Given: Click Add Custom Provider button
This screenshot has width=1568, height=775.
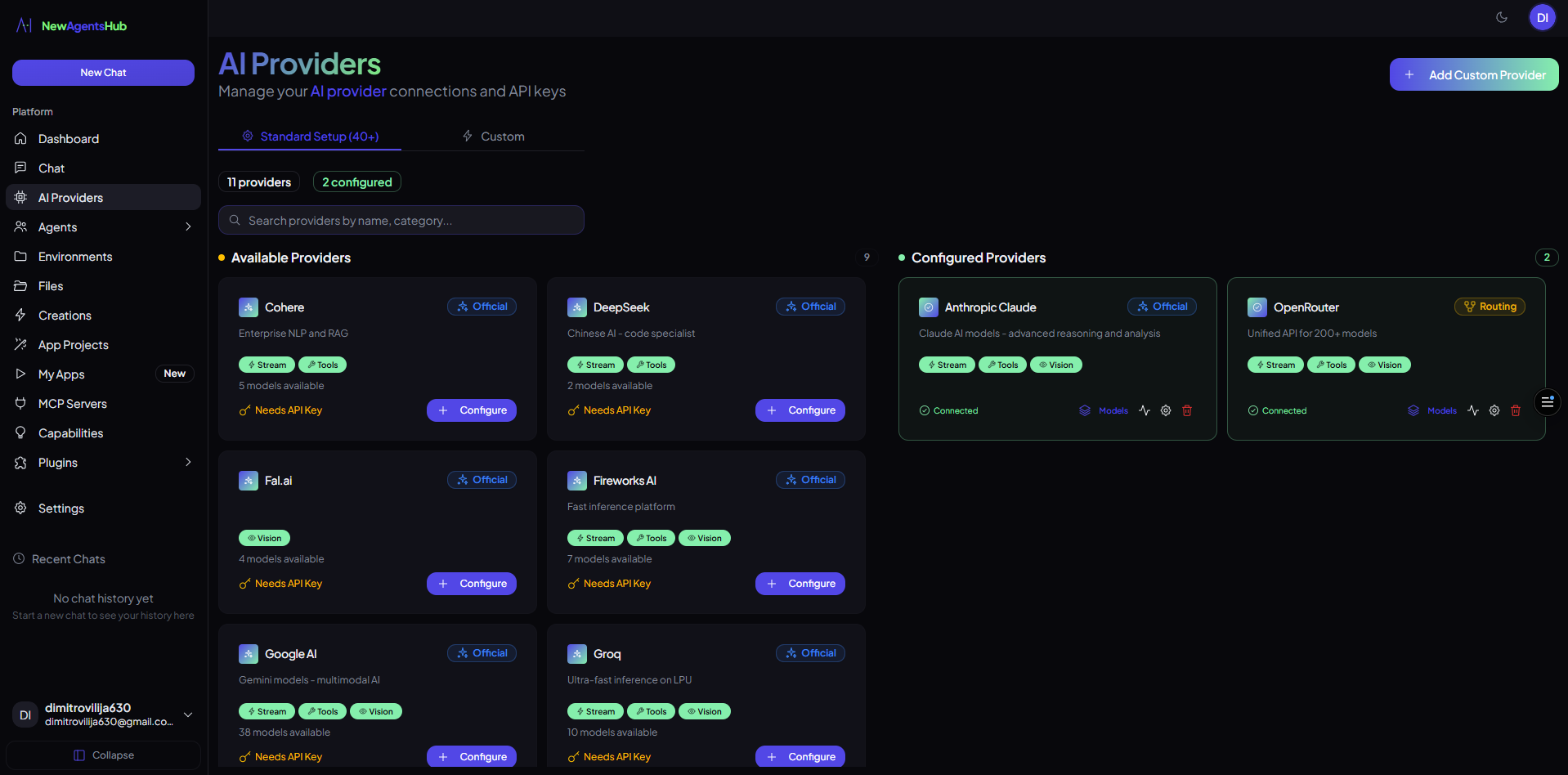Looking at the screenshot, I should 1474,74.
